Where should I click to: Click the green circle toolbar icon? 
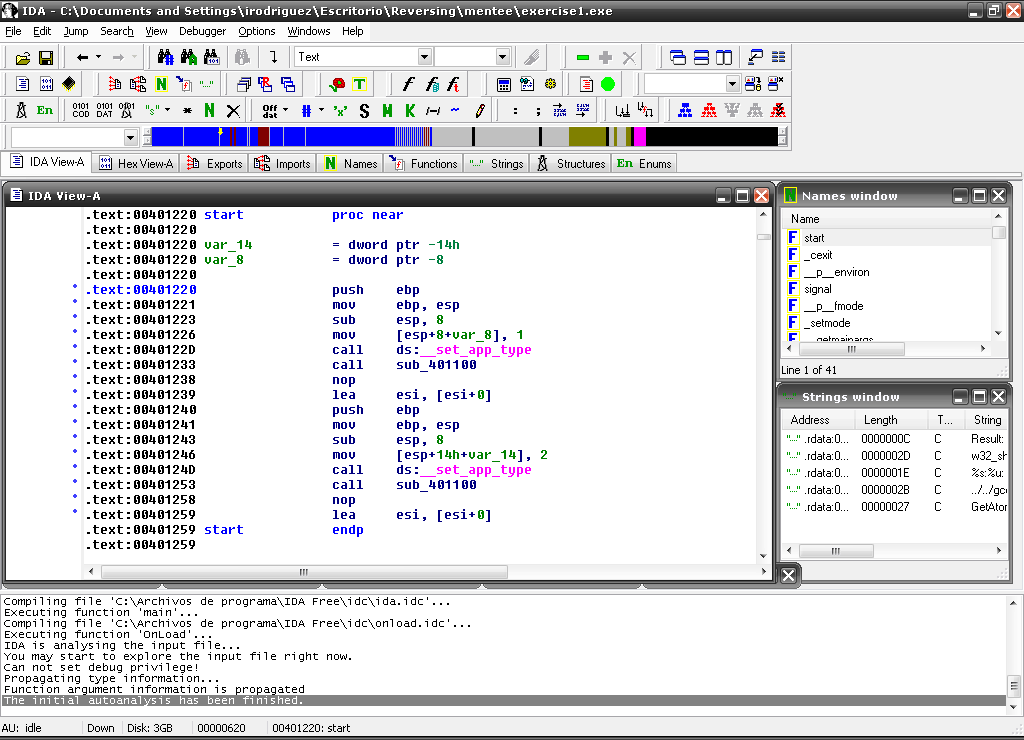[x=608, y=84]
